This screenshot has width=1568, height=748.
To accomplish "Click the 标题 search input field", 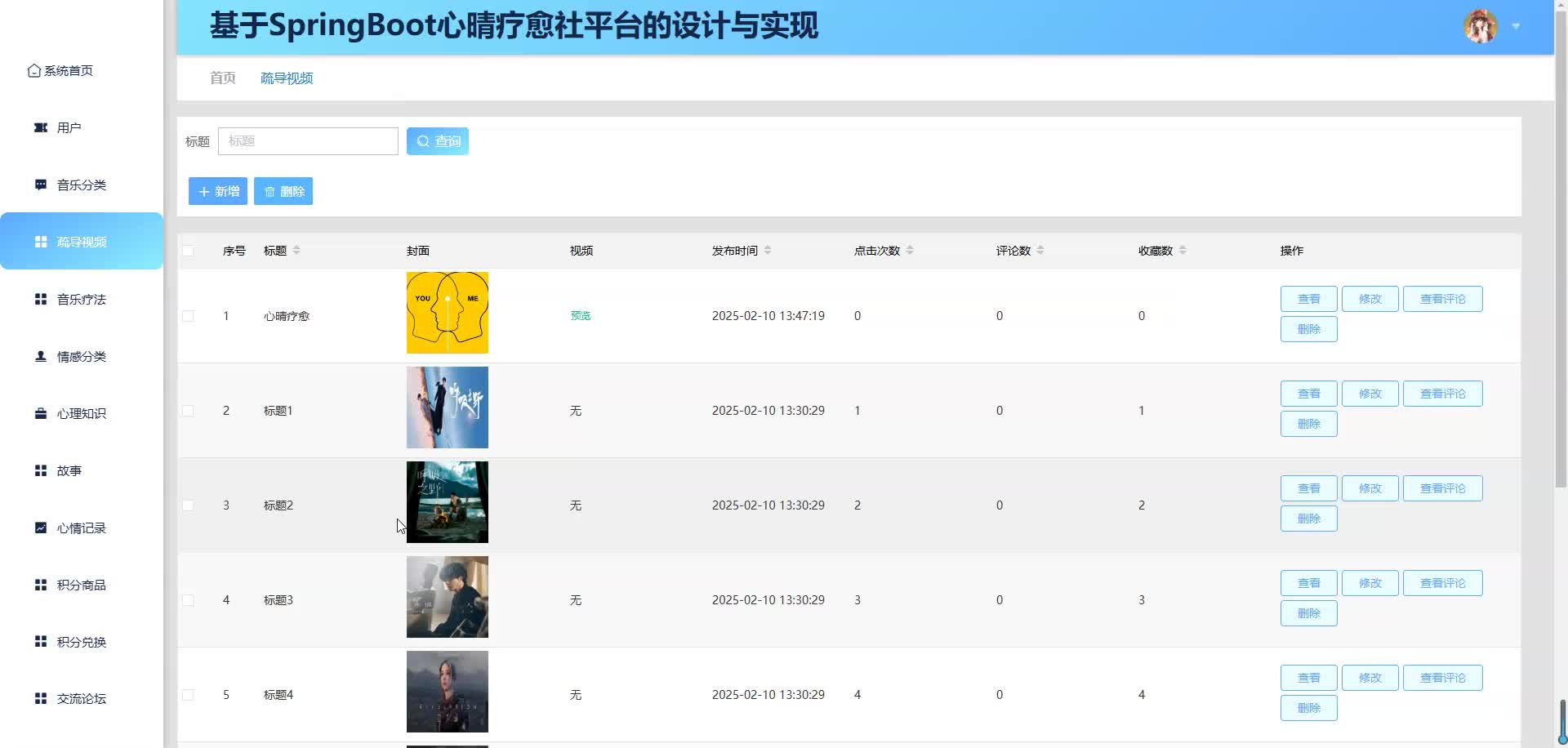I will pos(308,141).
